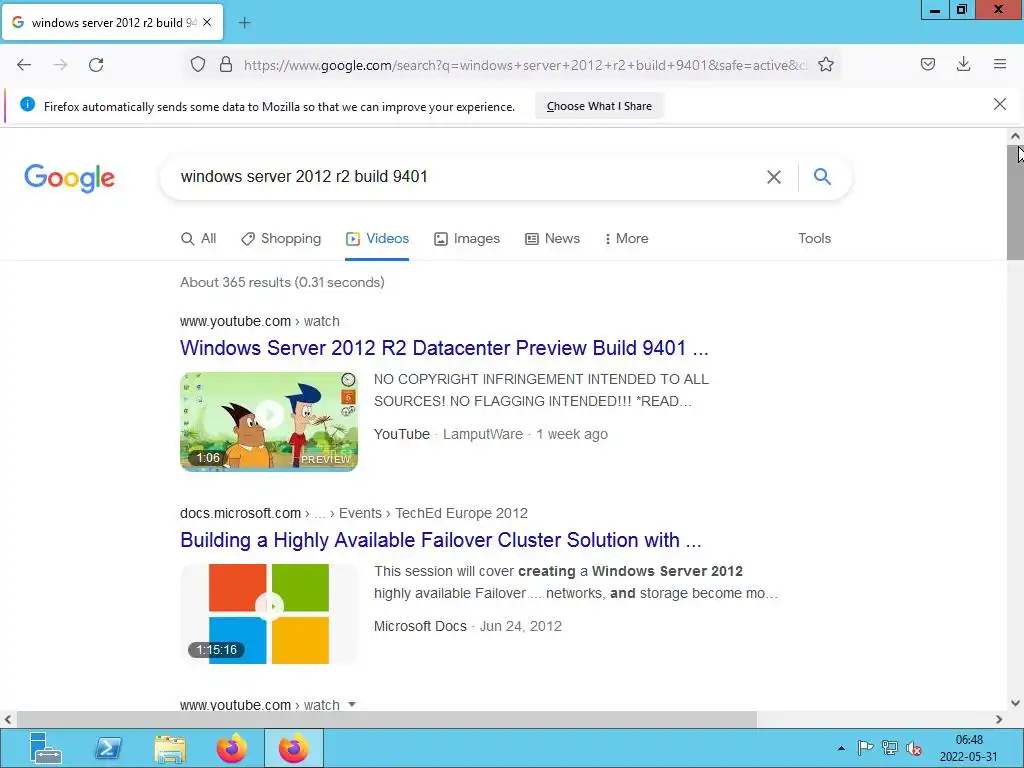Click the horizontal scrollbar left arrow
The height and width of the screenshot is (768, 1024).
click(7, 719)
